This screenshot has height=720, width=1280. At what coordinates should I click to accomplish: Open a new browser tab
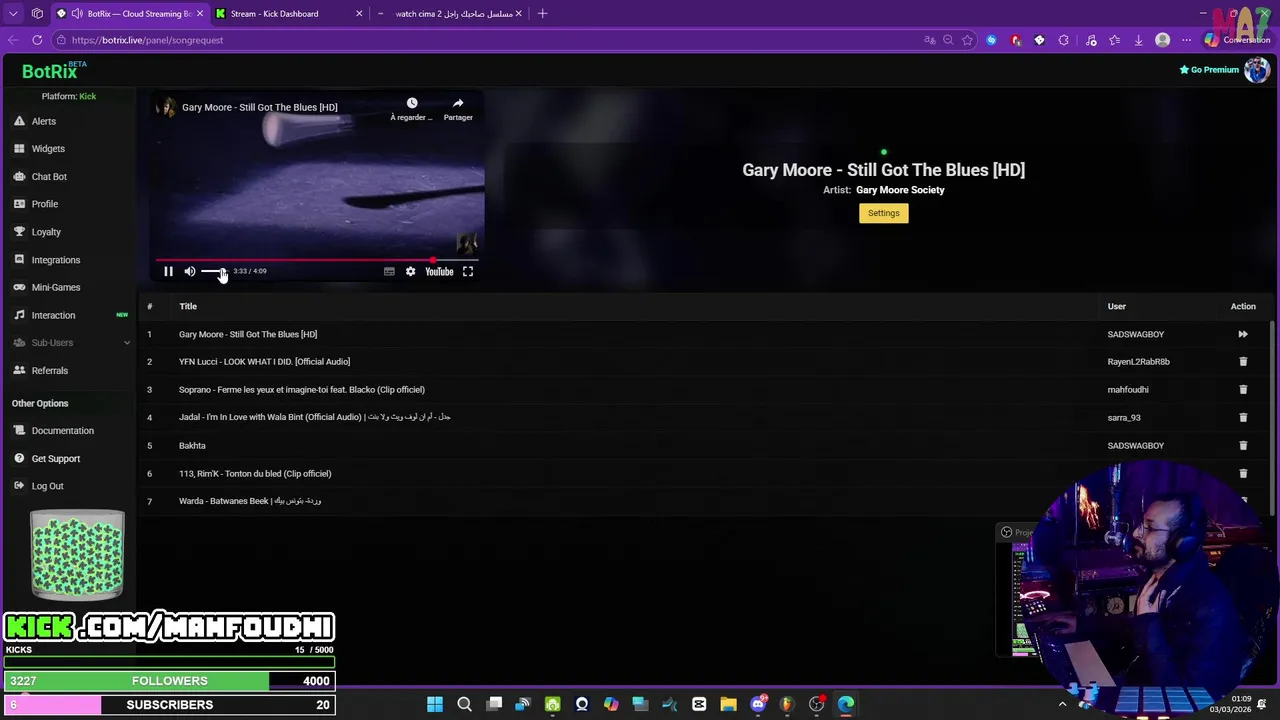(x=542, y=14)
